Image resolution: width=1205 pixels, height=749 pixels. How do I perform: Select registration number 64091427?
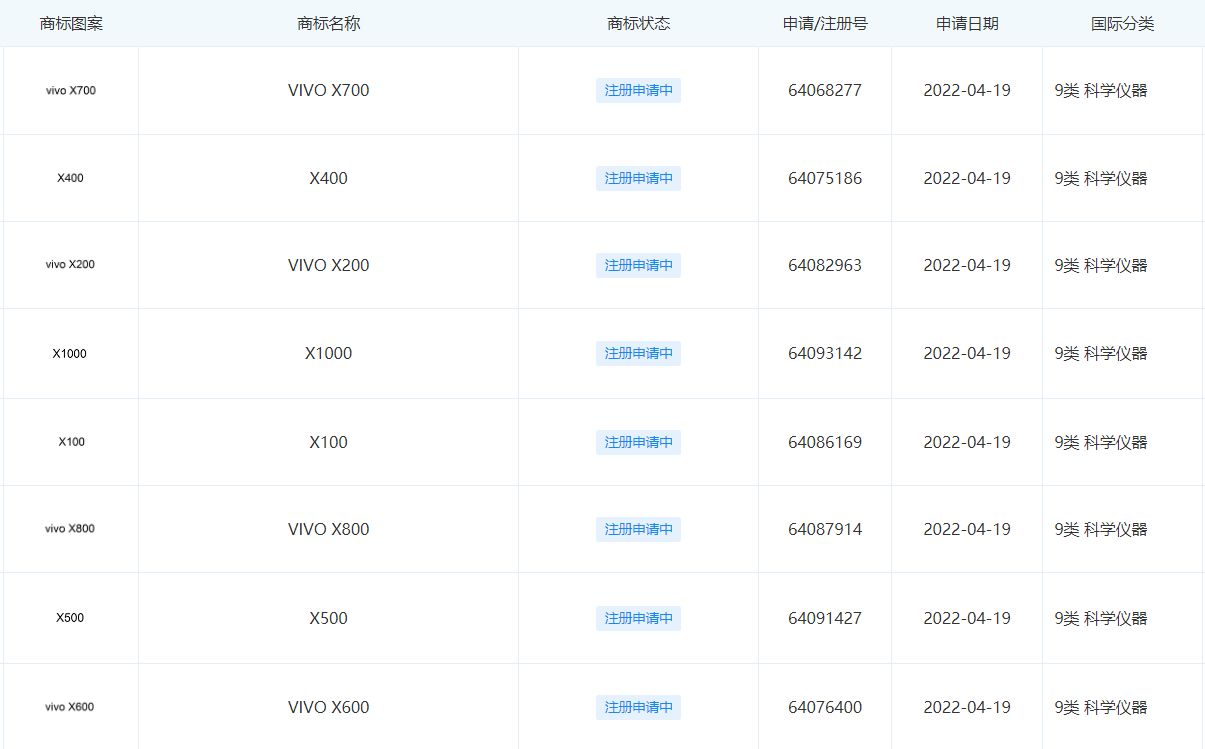pyautogui.click(x=825, y=618)
